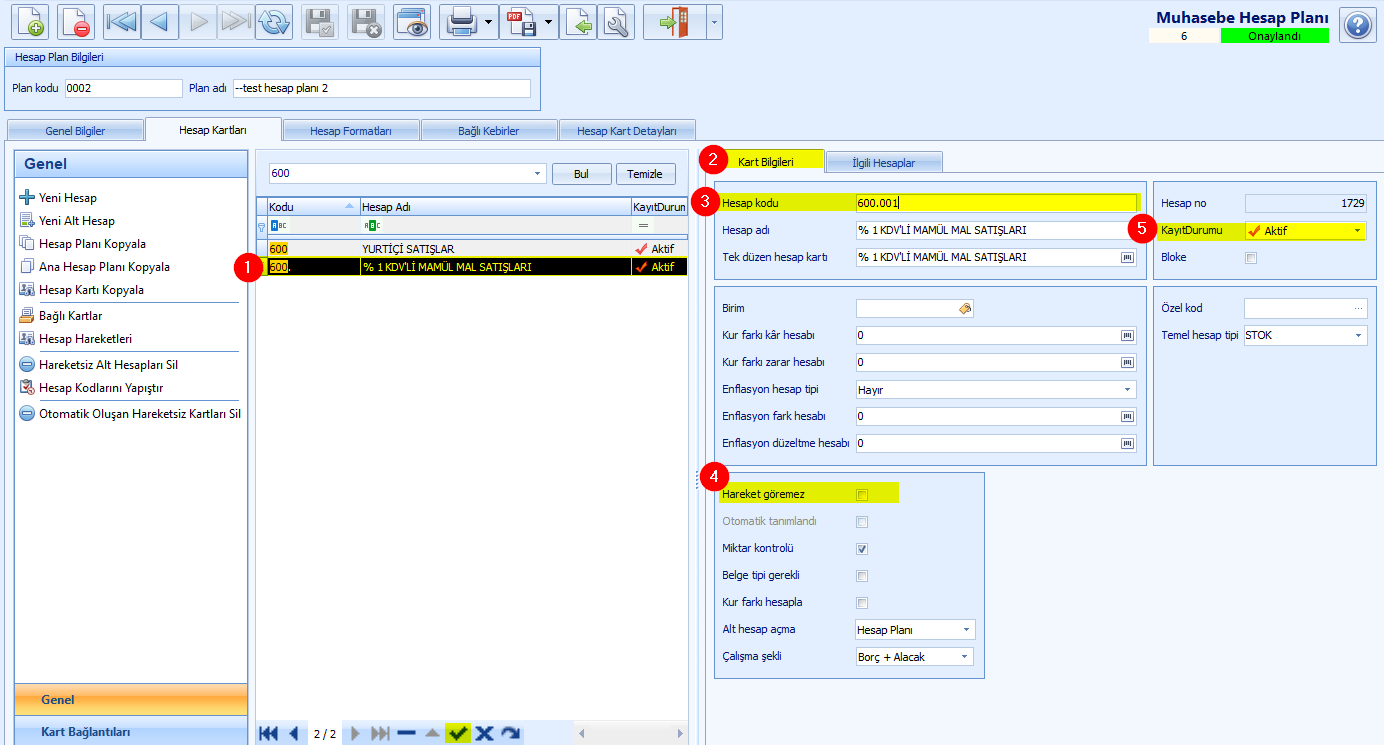Viewport: 1384px width, 745px height.
Task: Click Hareketsiz Alt Hesapları Sil
Action: tap(108, 365)
